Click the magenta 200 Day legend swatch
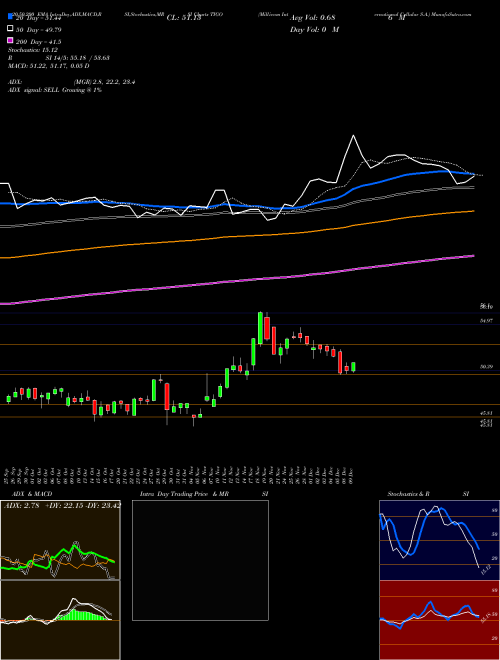The height and width of the screenshot is (660, 500). point(10,40)
